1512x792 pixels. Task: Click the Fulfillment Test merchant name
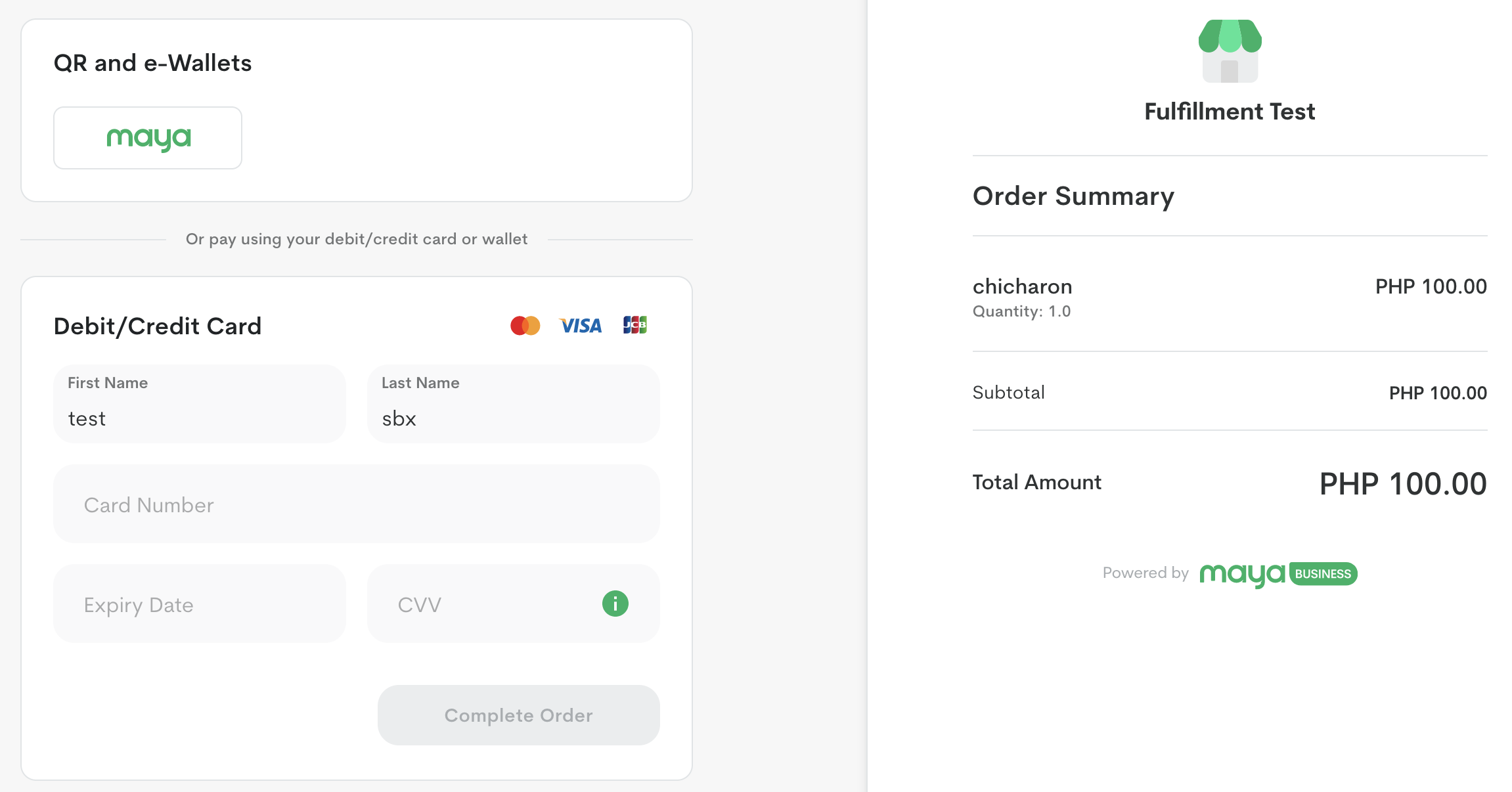[1230, 112]
